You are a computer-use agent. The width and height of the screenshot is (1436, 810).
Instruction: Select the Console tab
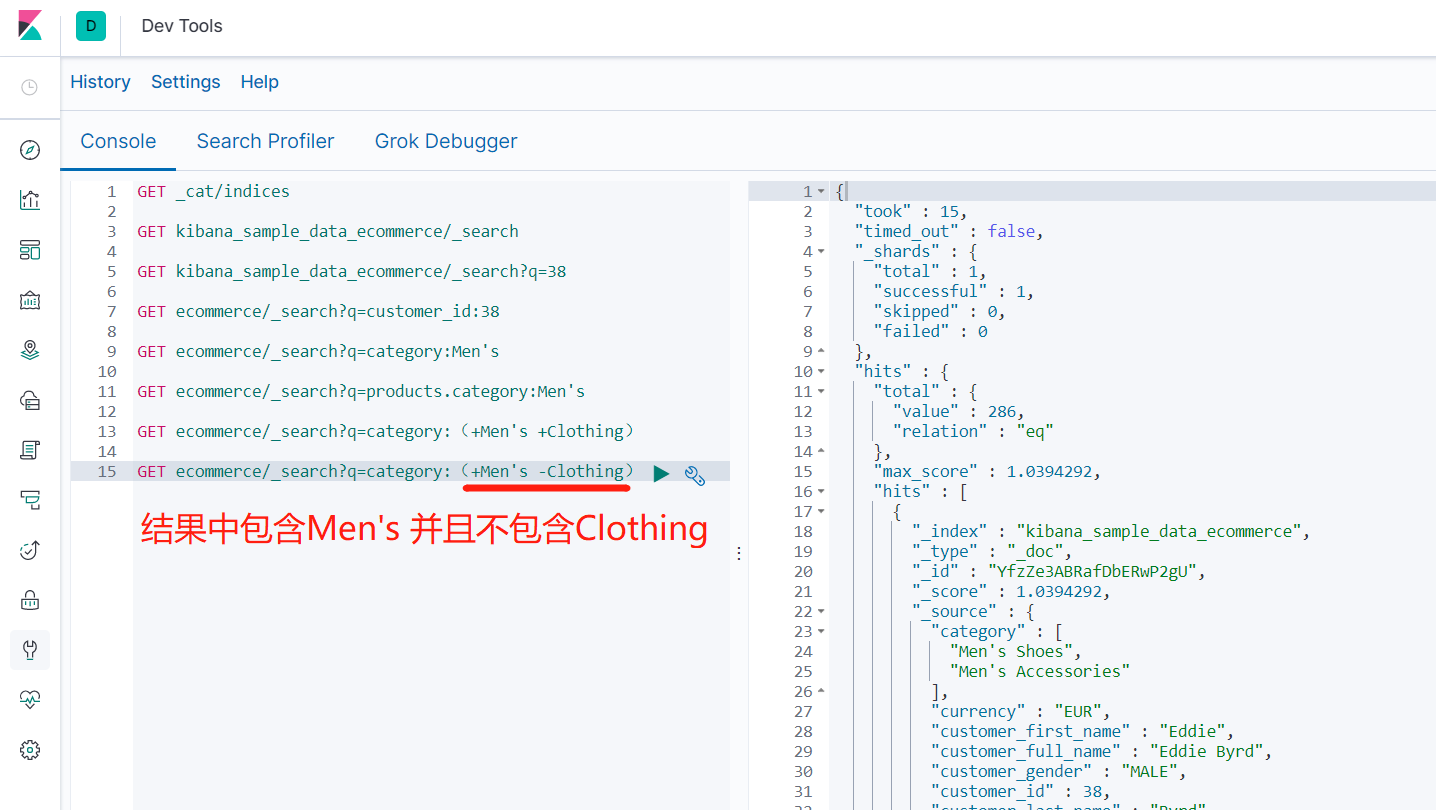(x=118, y=141)
